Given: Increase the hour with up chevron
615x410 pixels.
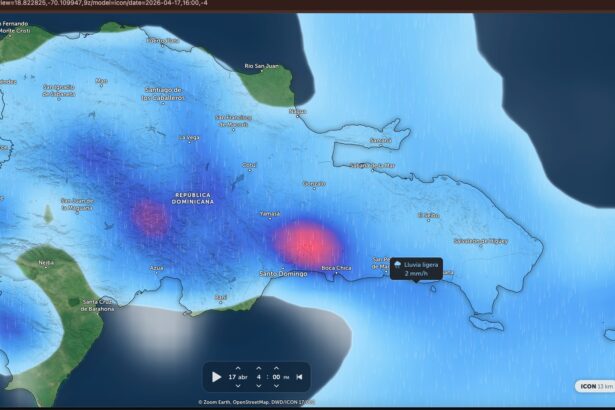Looking at the screenshot, I should point(259,367).
